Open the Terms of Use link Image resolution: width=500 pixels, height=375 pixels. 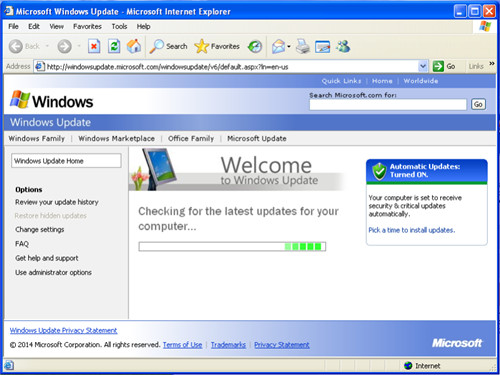tap(182, 345)
